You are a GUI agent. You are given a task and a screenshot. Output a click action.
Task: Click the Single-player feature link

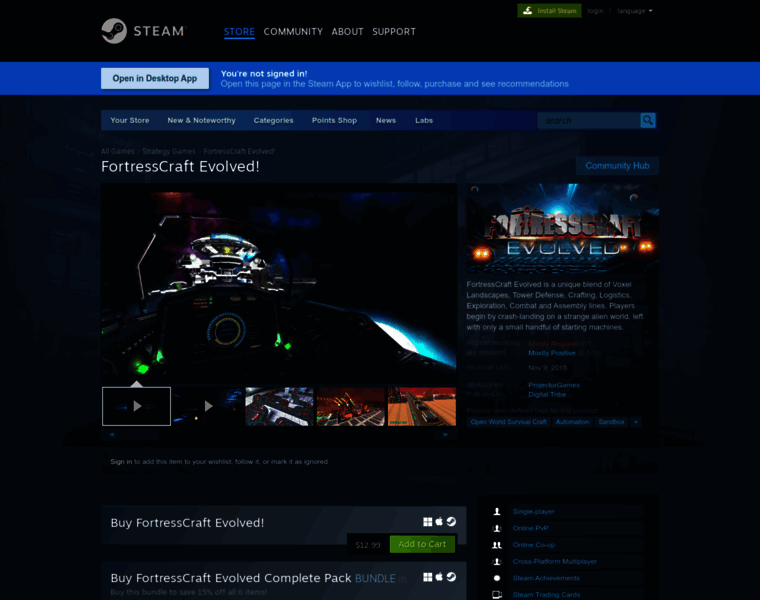click(533, 511)
